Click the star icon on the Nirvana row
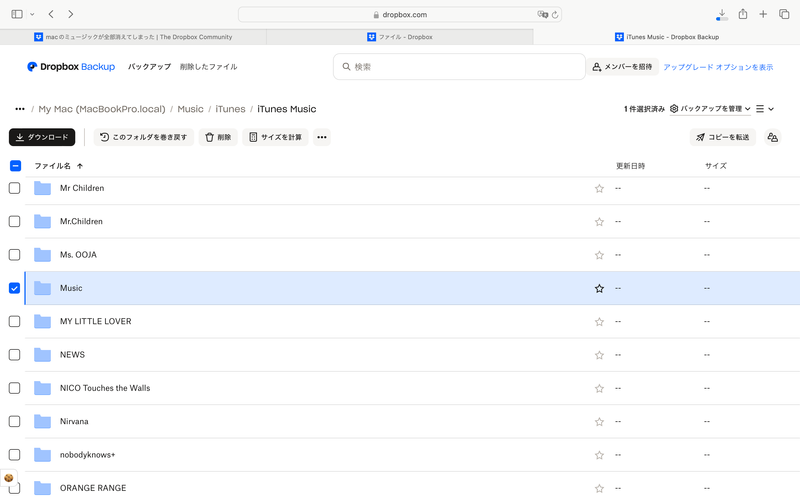Screen dimensions: 800x500 tap(599, 421)
